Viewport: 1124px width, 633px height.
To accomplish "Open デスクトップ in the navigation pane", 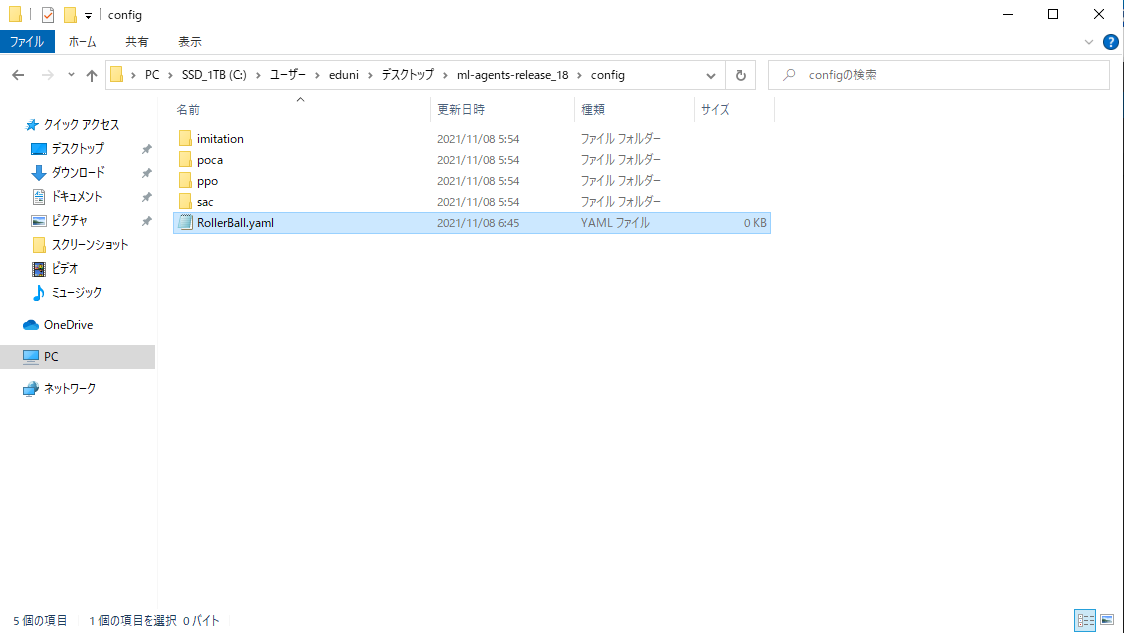I will 77,148.
